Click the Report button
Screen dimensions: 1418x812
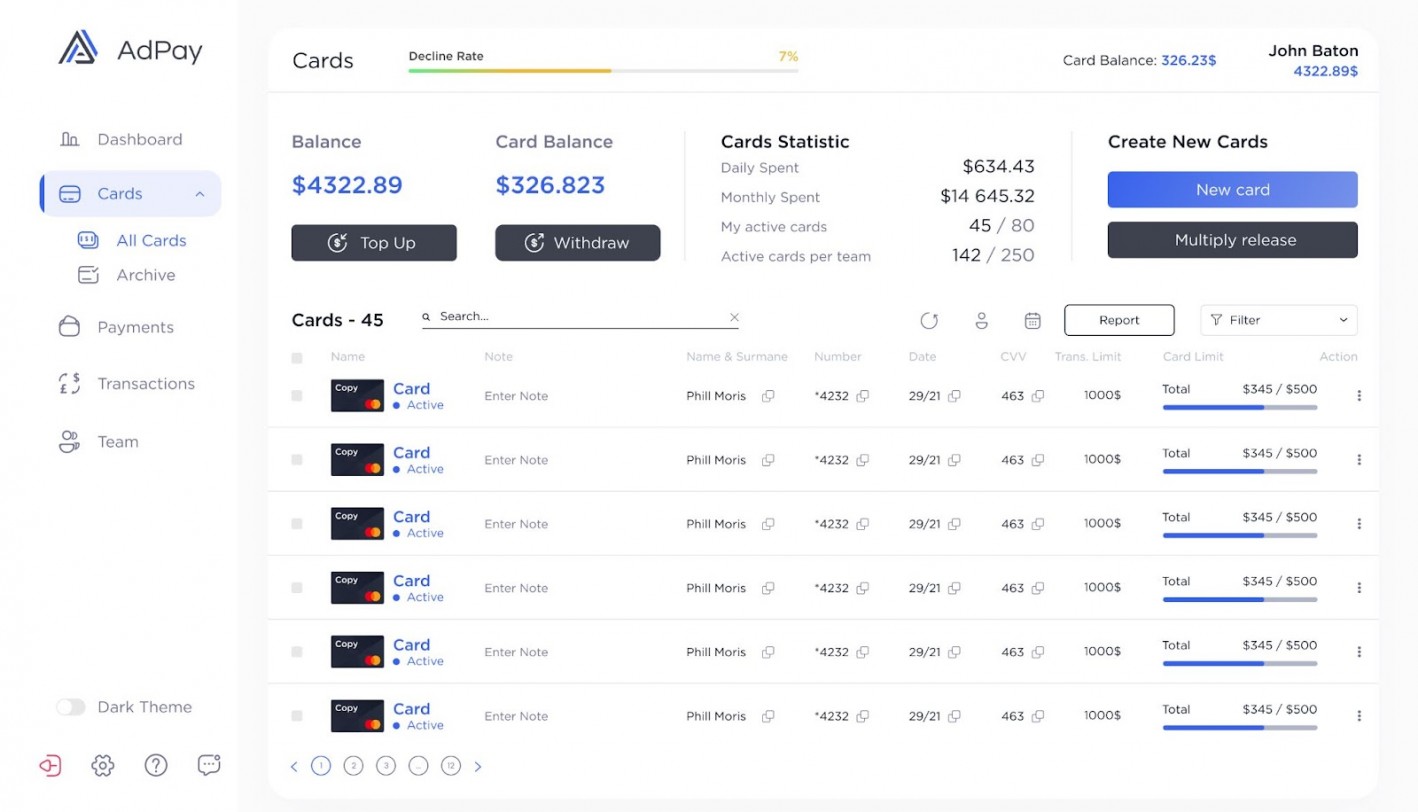point(1119,320)
